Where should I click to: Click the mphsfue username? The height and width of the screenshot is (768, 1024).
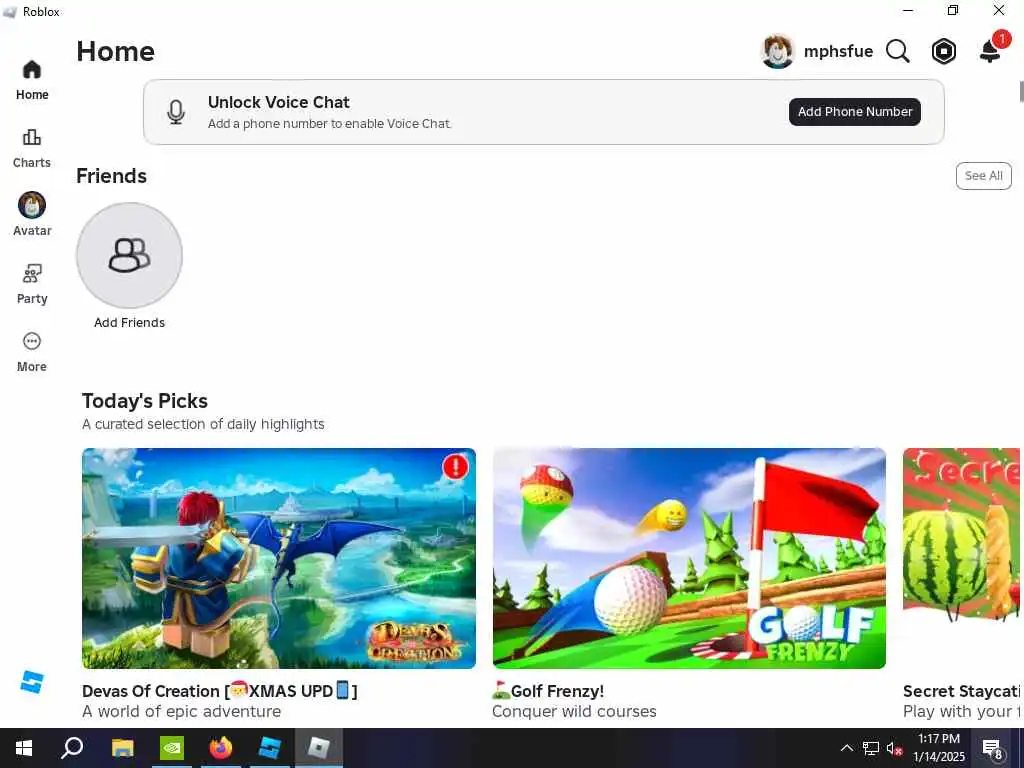(x=838, y=51)
